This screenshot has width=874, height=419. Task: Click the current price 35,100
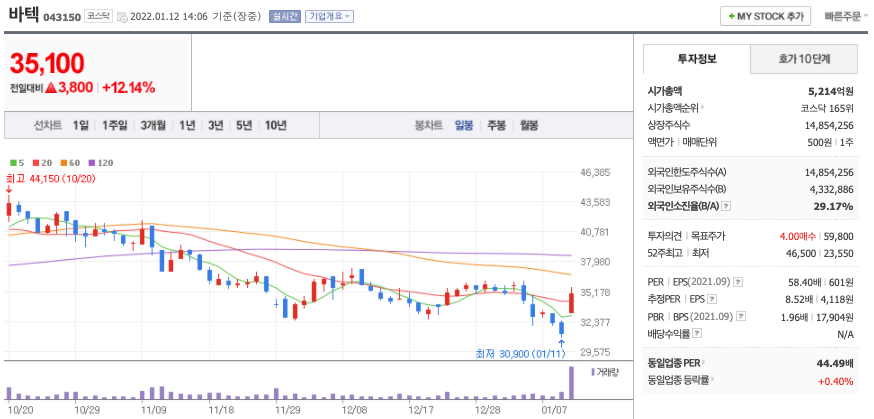click(x=47, y=63)
